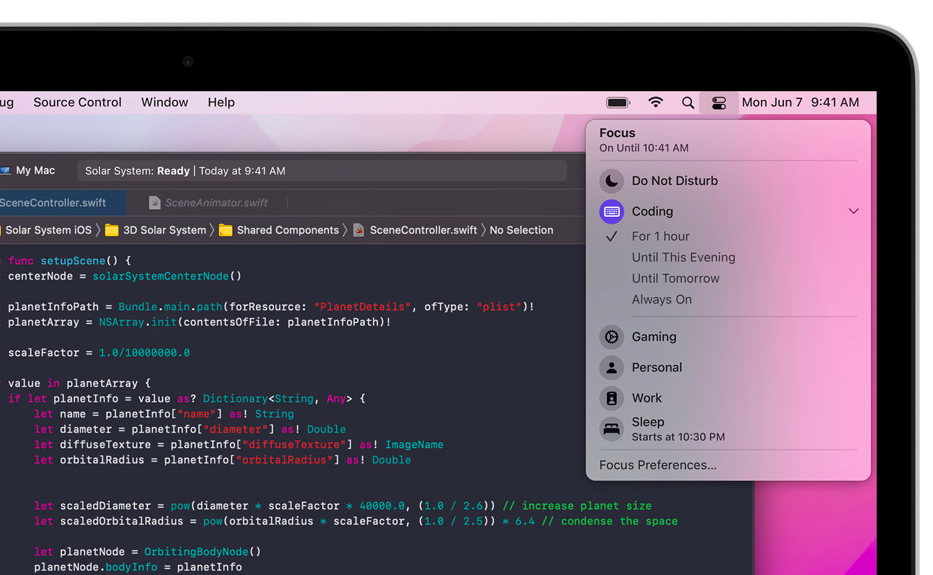The image size is (933, 575).
Task: Click the func setupScene() line
Action: pyautogui.click(x=68, y=261)
